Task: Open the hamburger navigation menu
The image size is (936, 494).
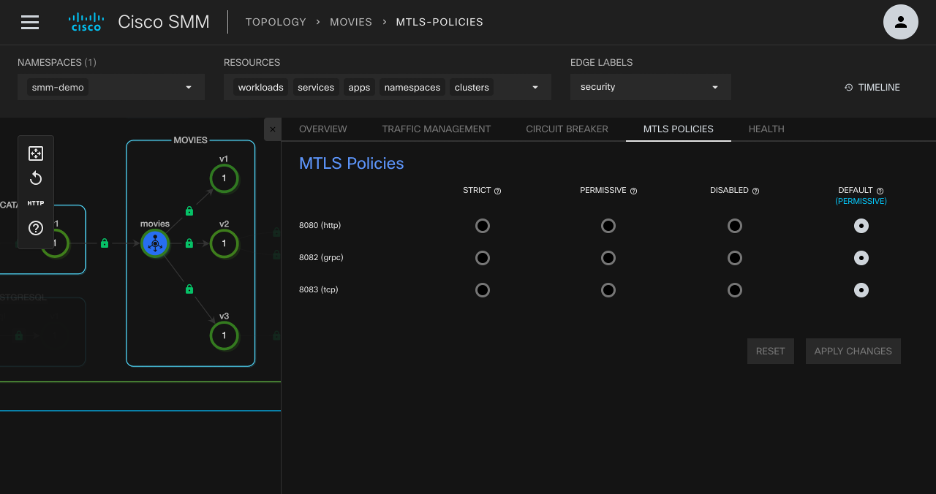Action: click(x=30, y=22)
